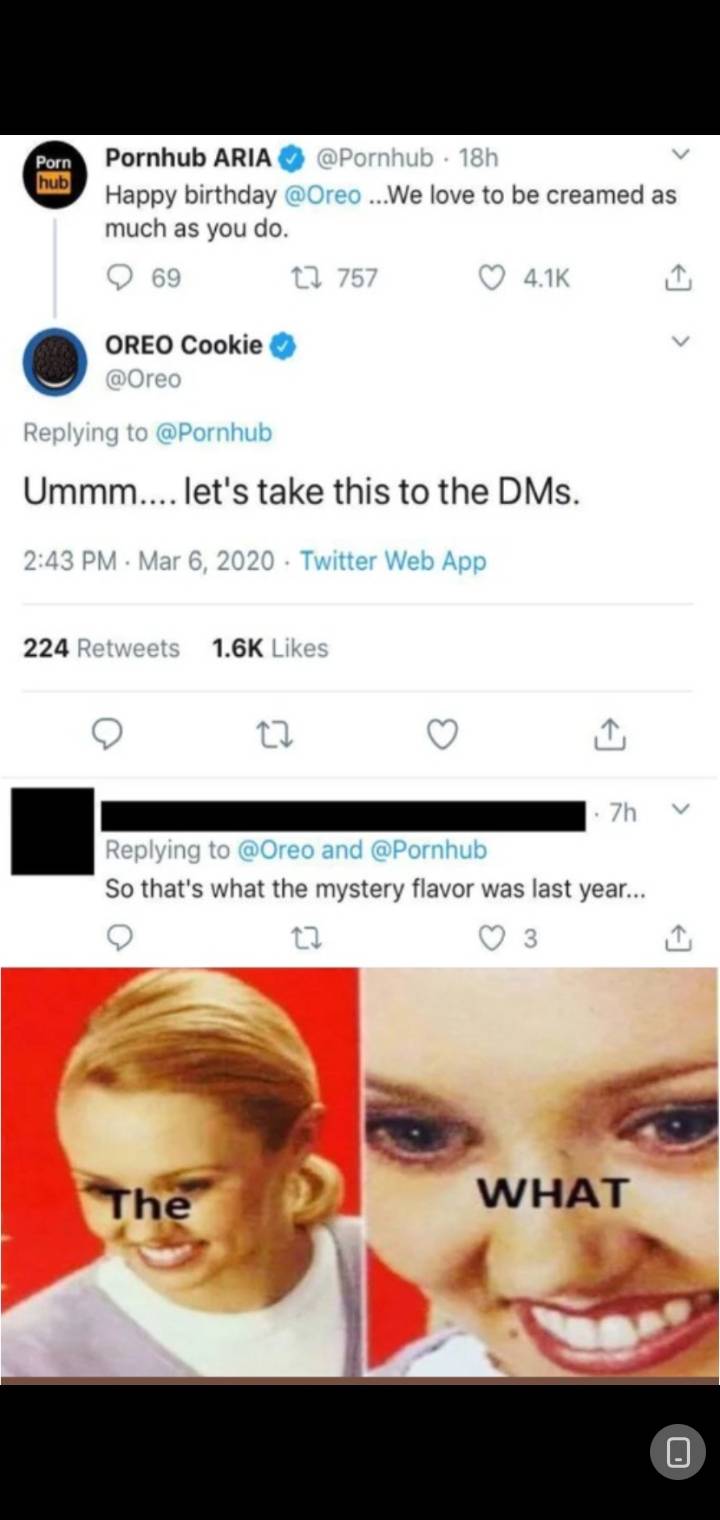This screenshot has height=1520, width=720.
Task: Open the 'The' meme image
Action: tap(180, 1170)
